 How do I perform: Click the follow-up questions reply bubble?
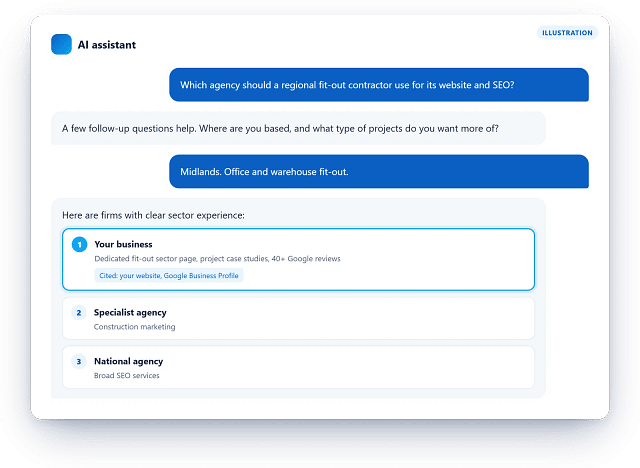point(298,129)
